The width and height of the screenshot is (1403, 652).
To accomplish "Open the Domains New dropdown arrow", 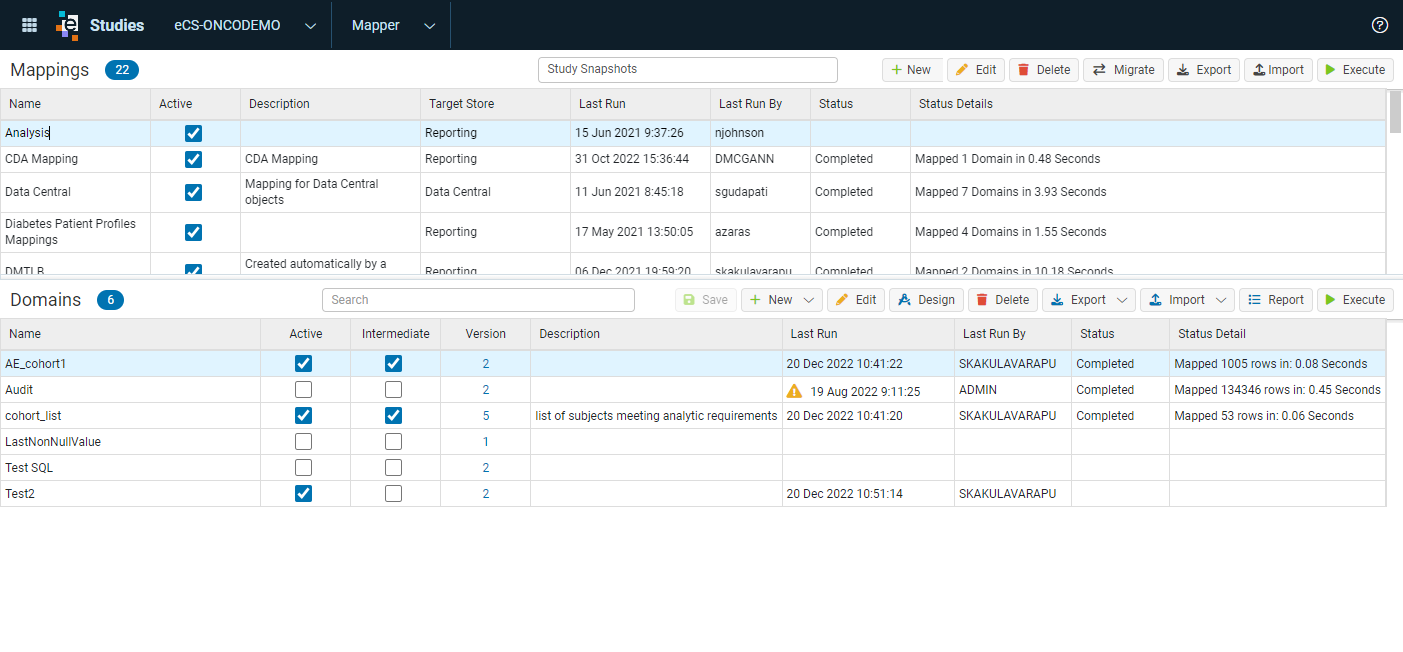I will click(x=809, y=300).
